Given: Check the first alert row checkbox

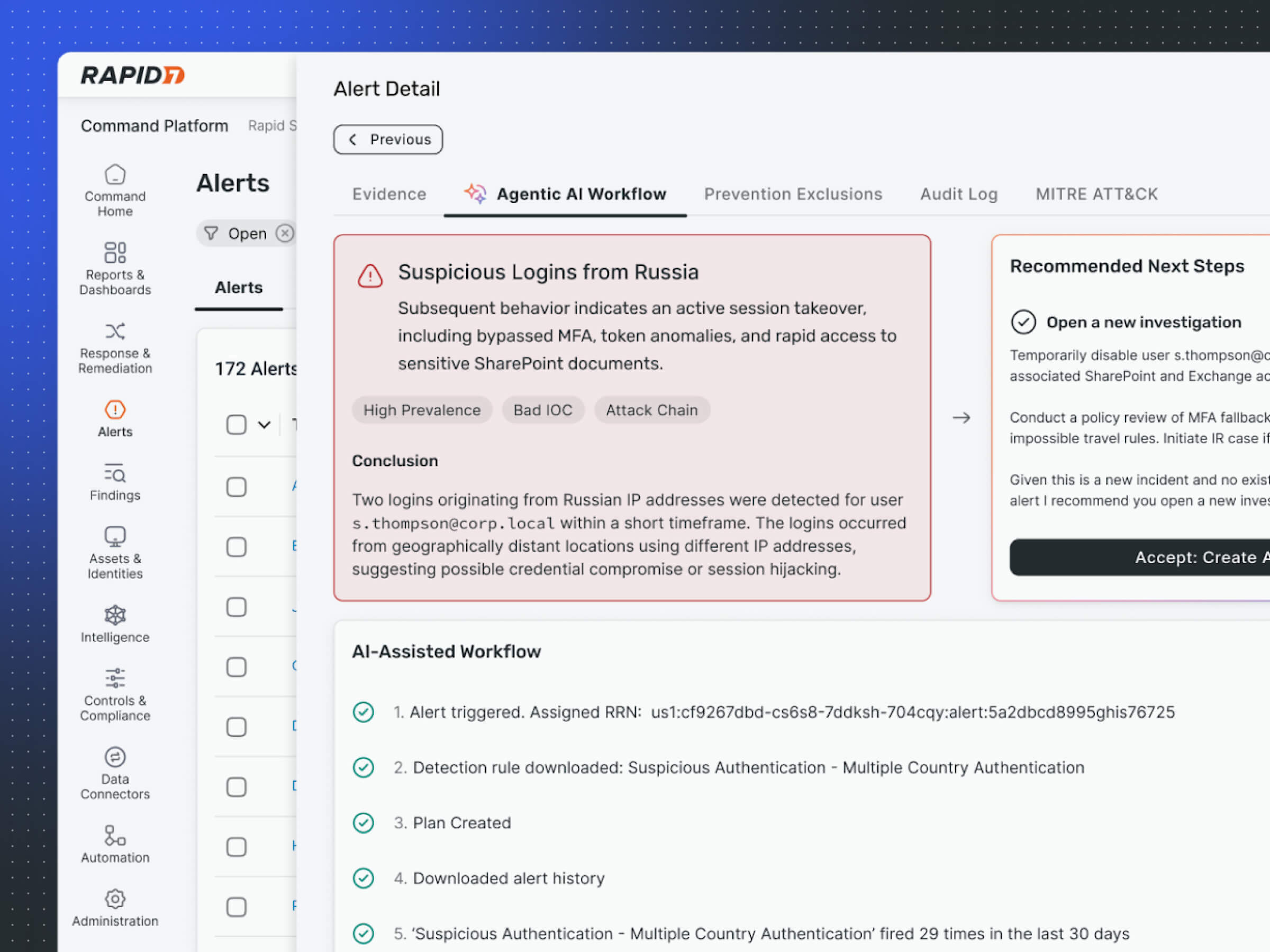Looking at the screenshot, I should 236,487.
